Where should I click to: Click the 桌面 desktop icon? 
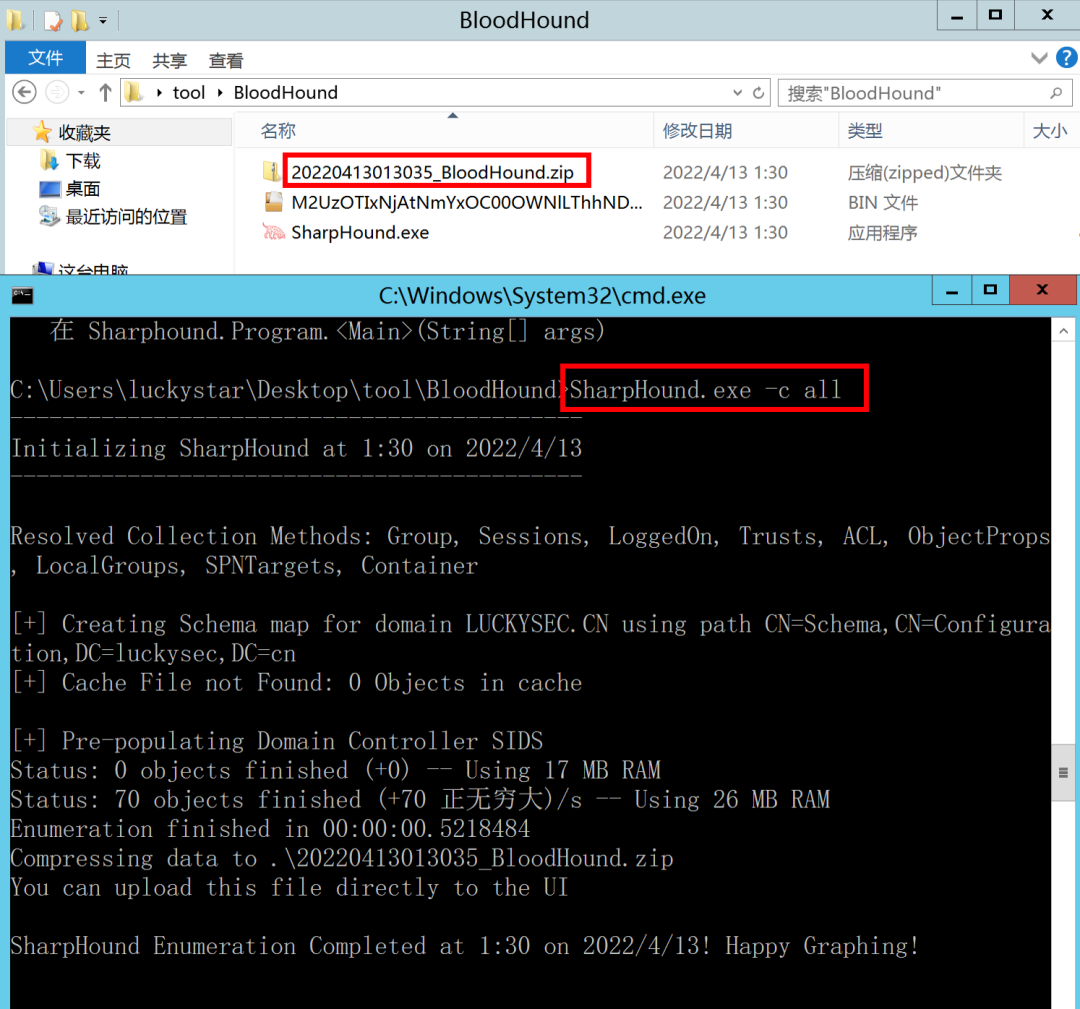pyautogui.click(x=50, y=189)
